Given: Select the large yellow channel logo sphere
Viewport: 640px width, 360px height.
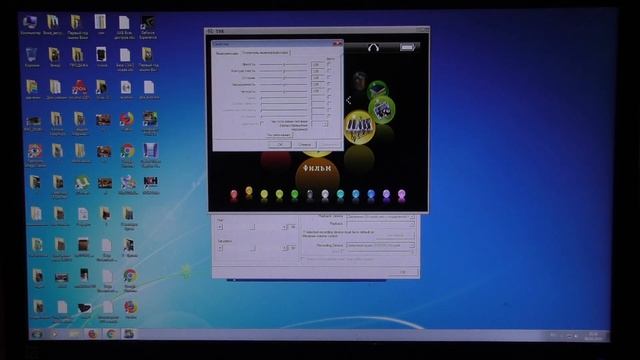Looking at the screenshot, I should click(x=359, y=127).
